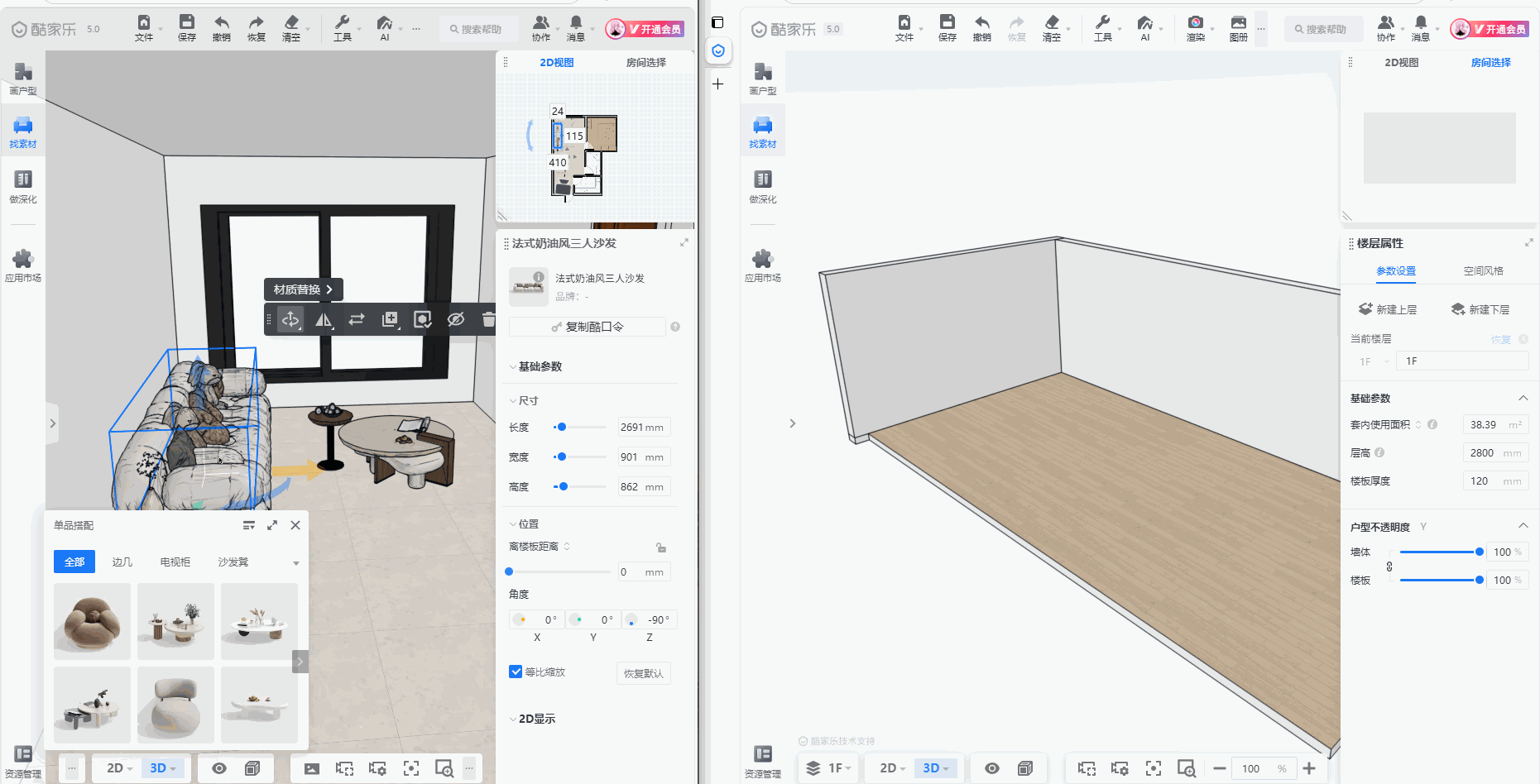
Task: Click the 复制酷口令 button
Action: [x=588, y=327]
